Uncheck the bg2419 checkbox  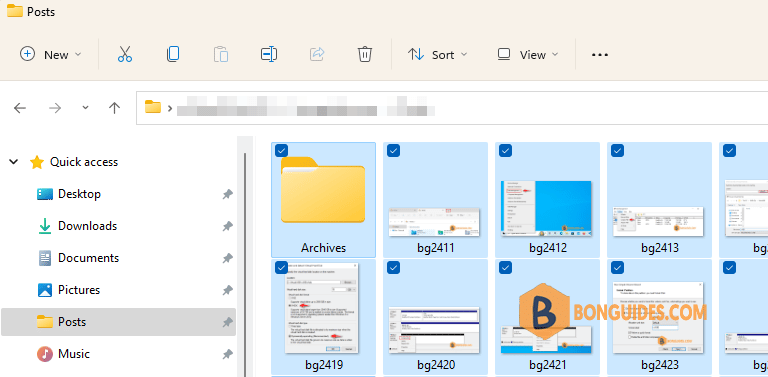coord(282,267)
